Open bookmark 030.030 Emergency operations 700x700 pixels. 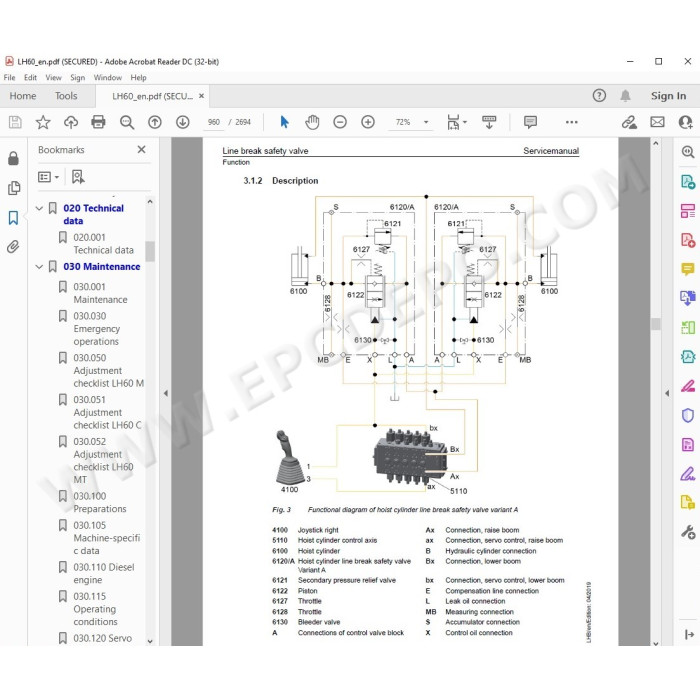pyautogui.click(x=96, y=329)
